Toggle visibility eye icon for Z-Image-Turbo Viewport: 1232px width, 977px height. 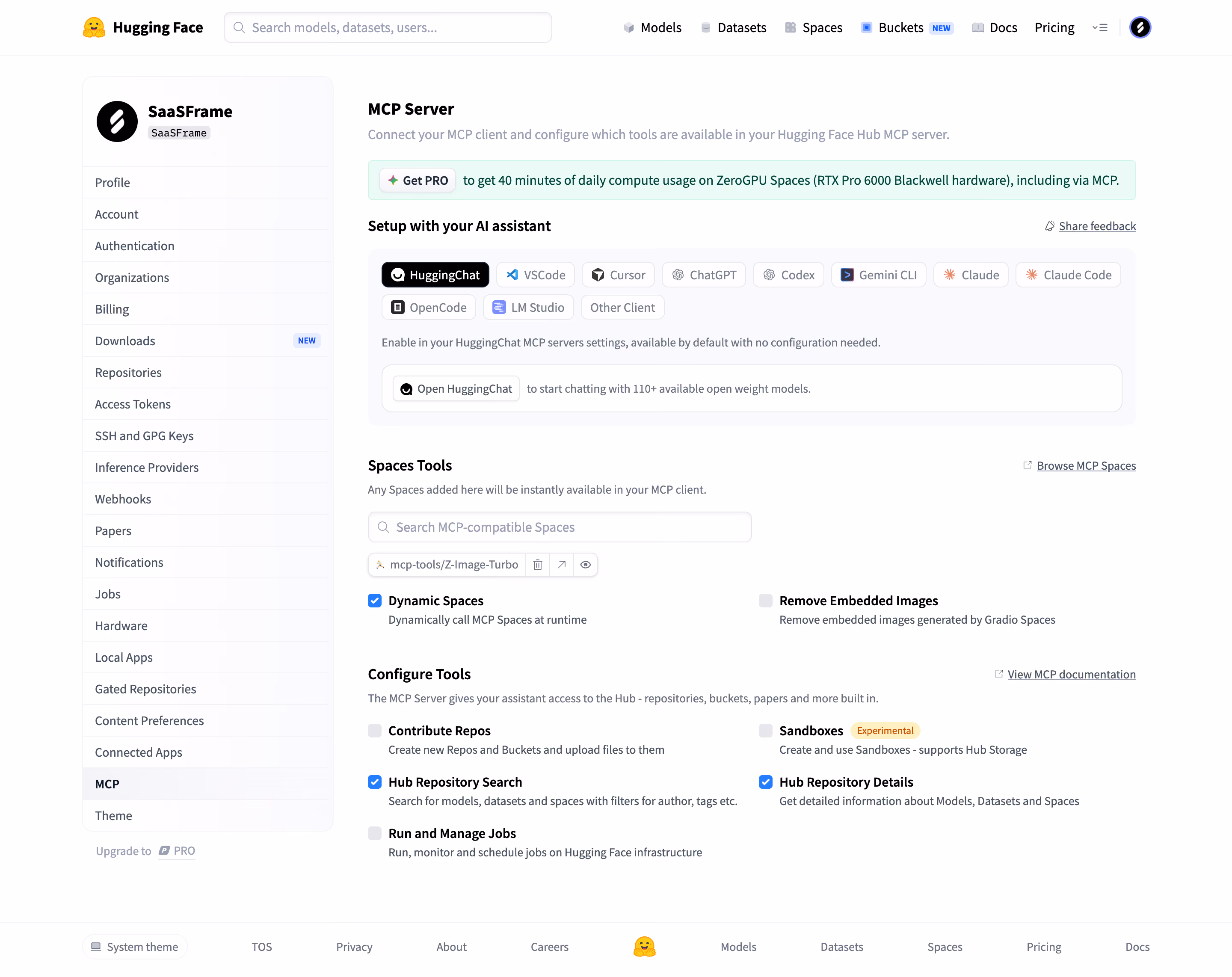tap(586, 565)
